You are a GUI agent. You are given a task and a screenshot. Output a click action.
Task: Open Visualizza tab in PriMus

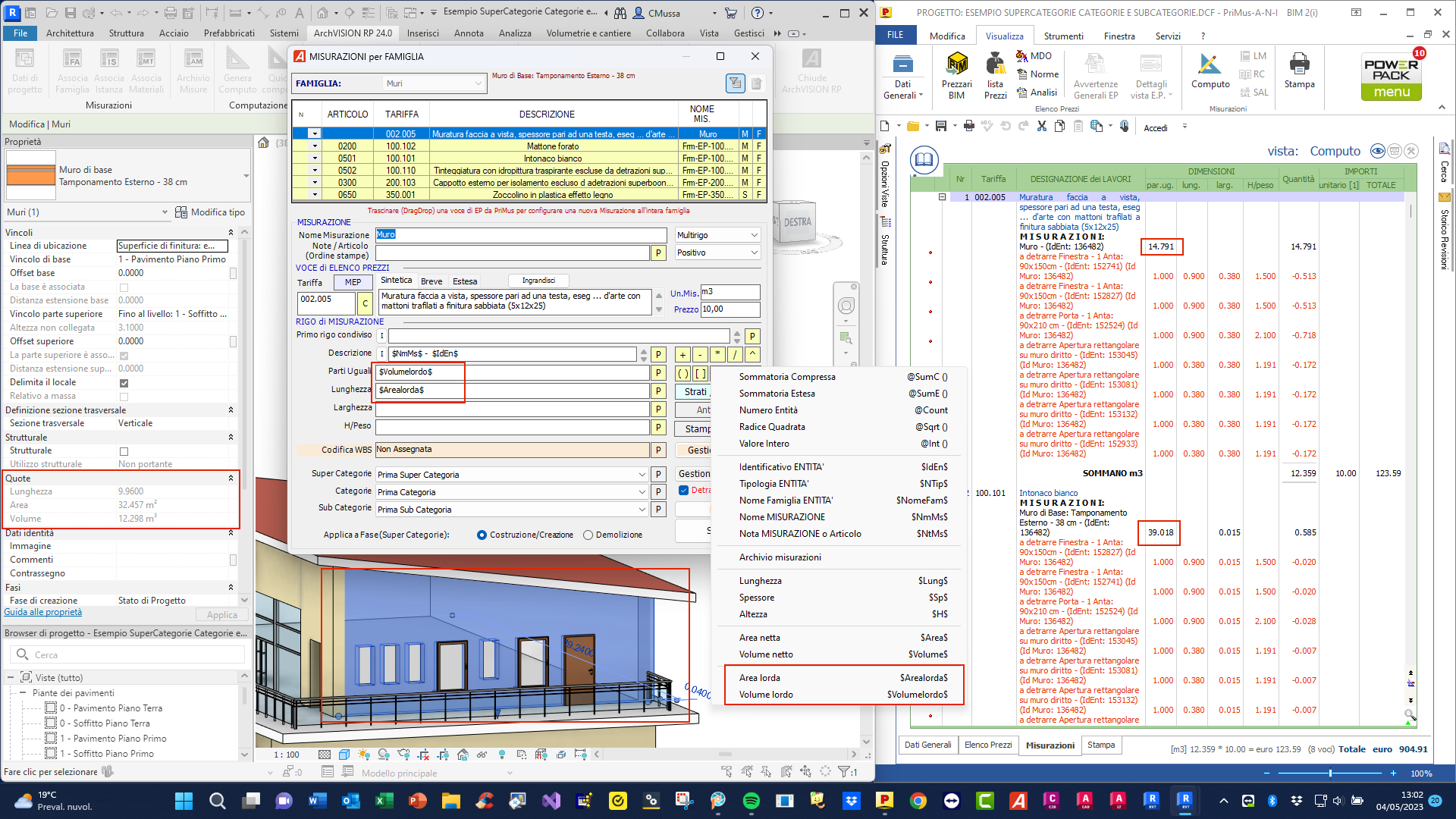click(x=1004, y=36)
